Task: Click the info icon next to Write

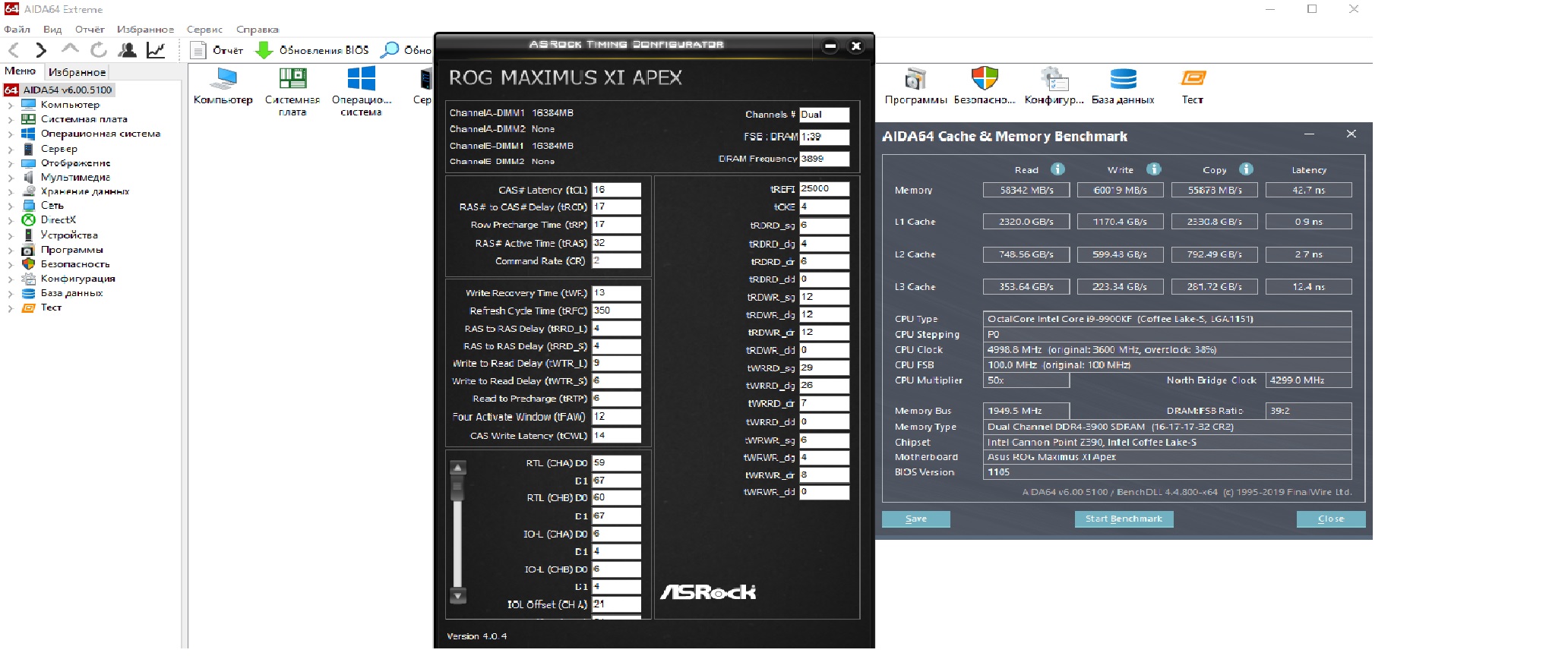Action: pyautogui.click(x=1153, y=169)
